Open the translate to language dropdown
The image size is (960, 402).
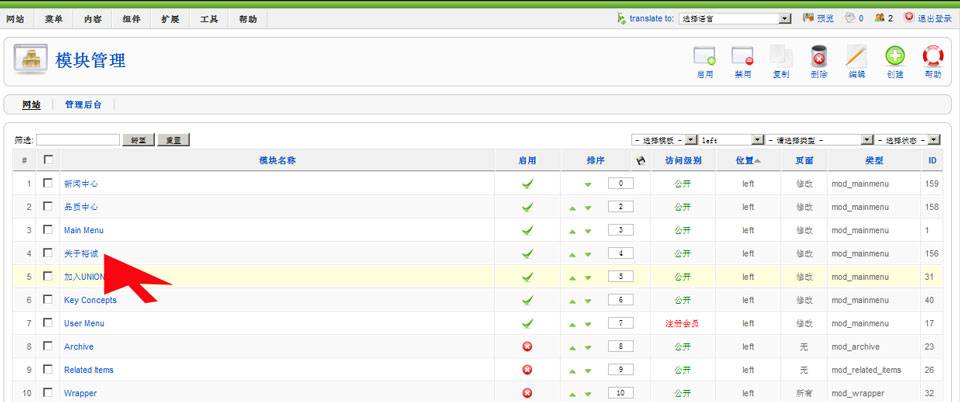pyautogui.click(x=735, y=19)
